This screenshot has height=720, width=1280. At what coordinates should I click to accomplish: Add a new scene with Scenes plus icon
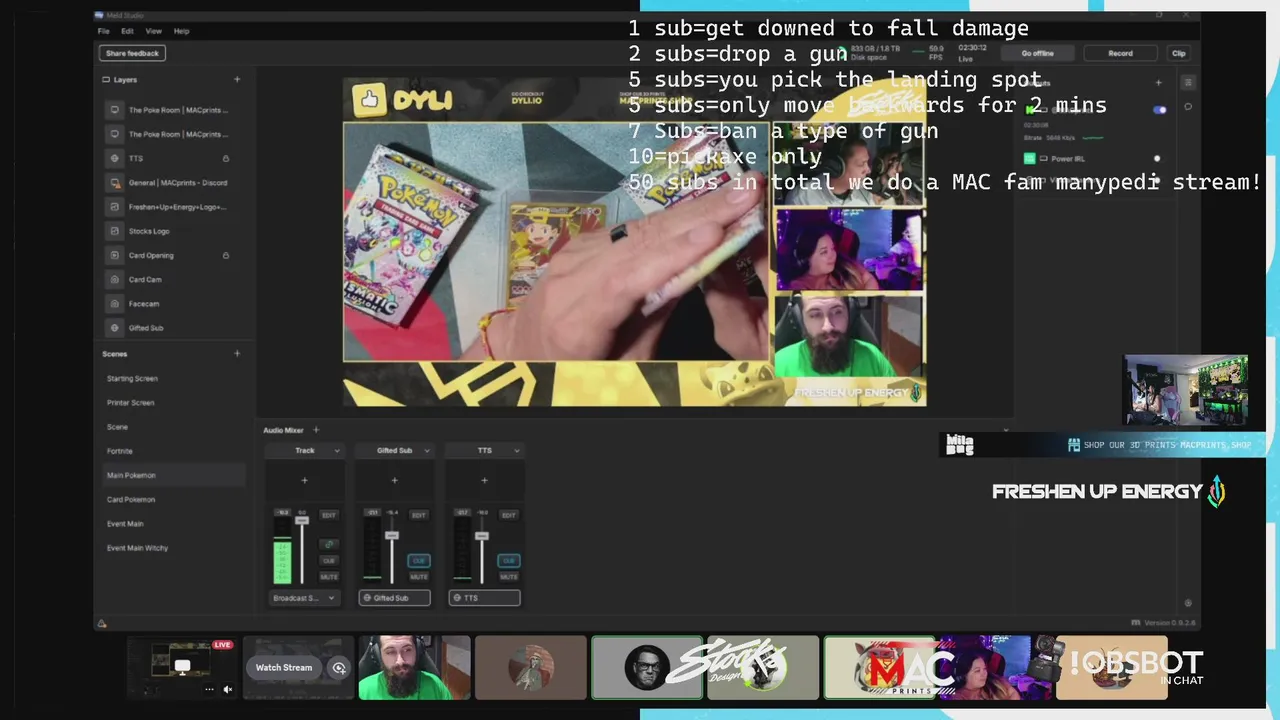point(237,353)
